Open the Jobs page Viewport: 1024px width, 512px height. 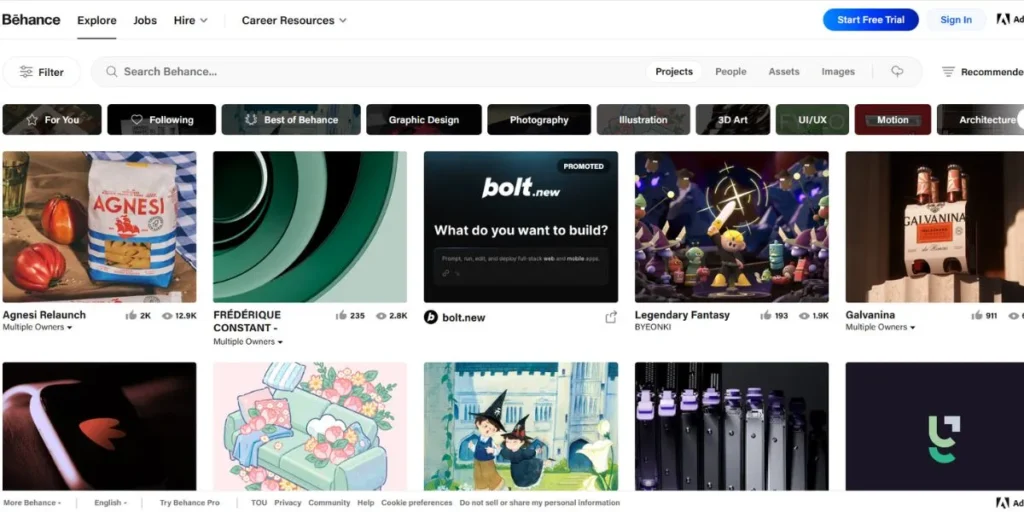pos(145,20)
